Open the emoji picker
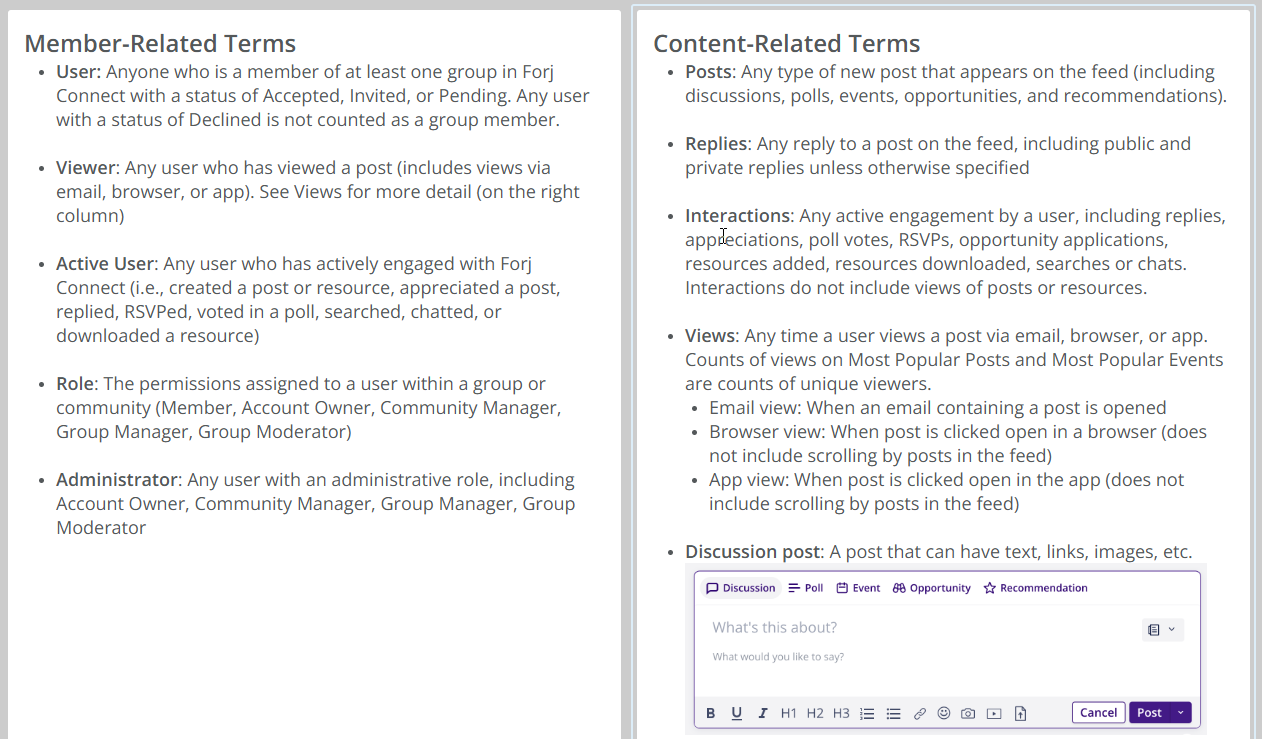The width and height of the screenshot is (1262, 739). tap(944, 713)
